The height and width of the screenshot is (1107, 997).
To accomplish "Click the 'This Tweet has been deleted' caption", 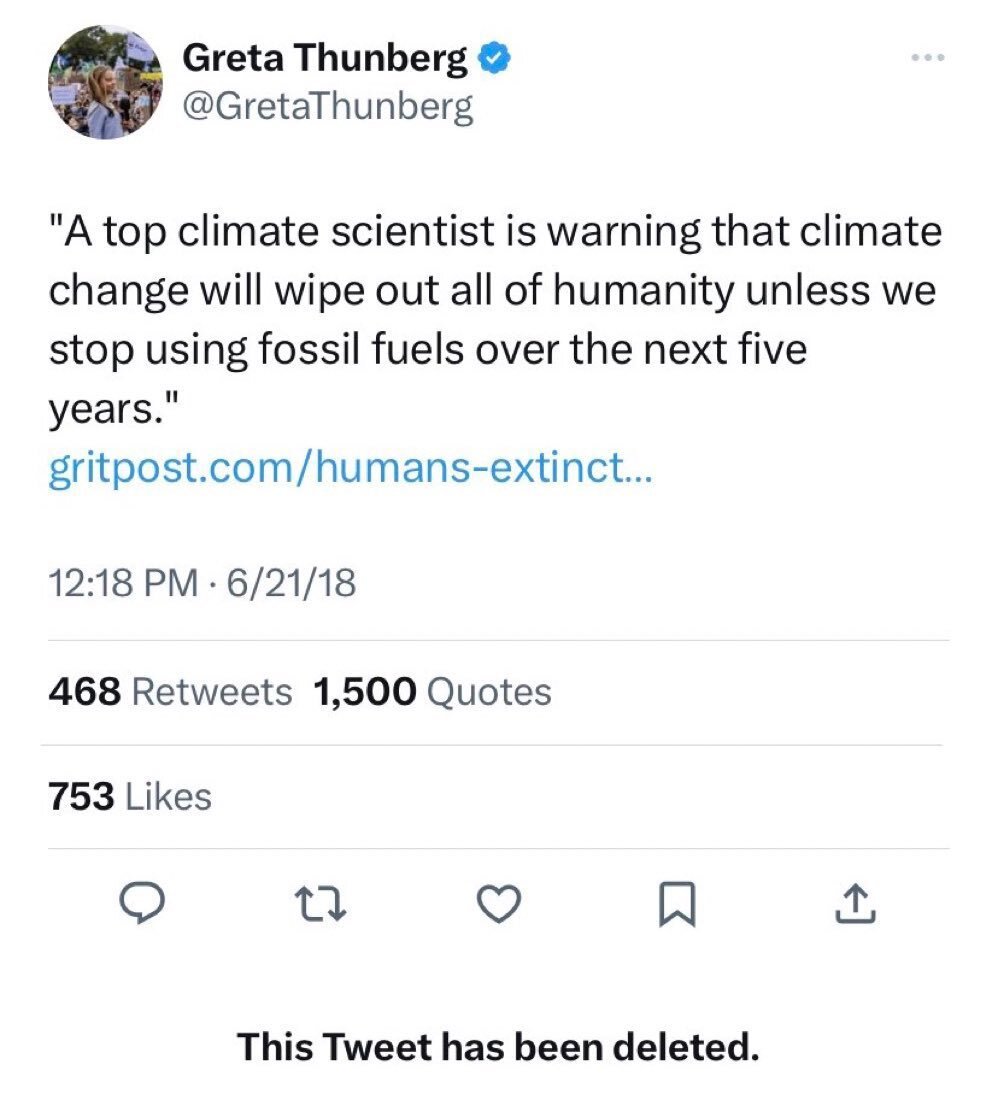I will point(498,1046).
